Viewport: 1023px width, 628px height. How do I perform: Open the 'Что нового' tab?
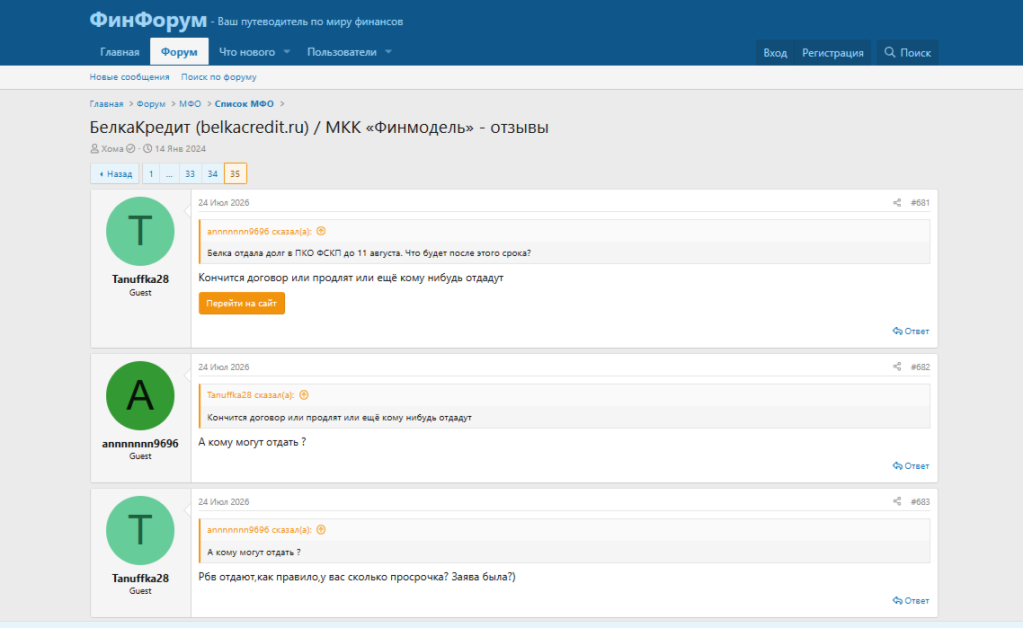247,52
